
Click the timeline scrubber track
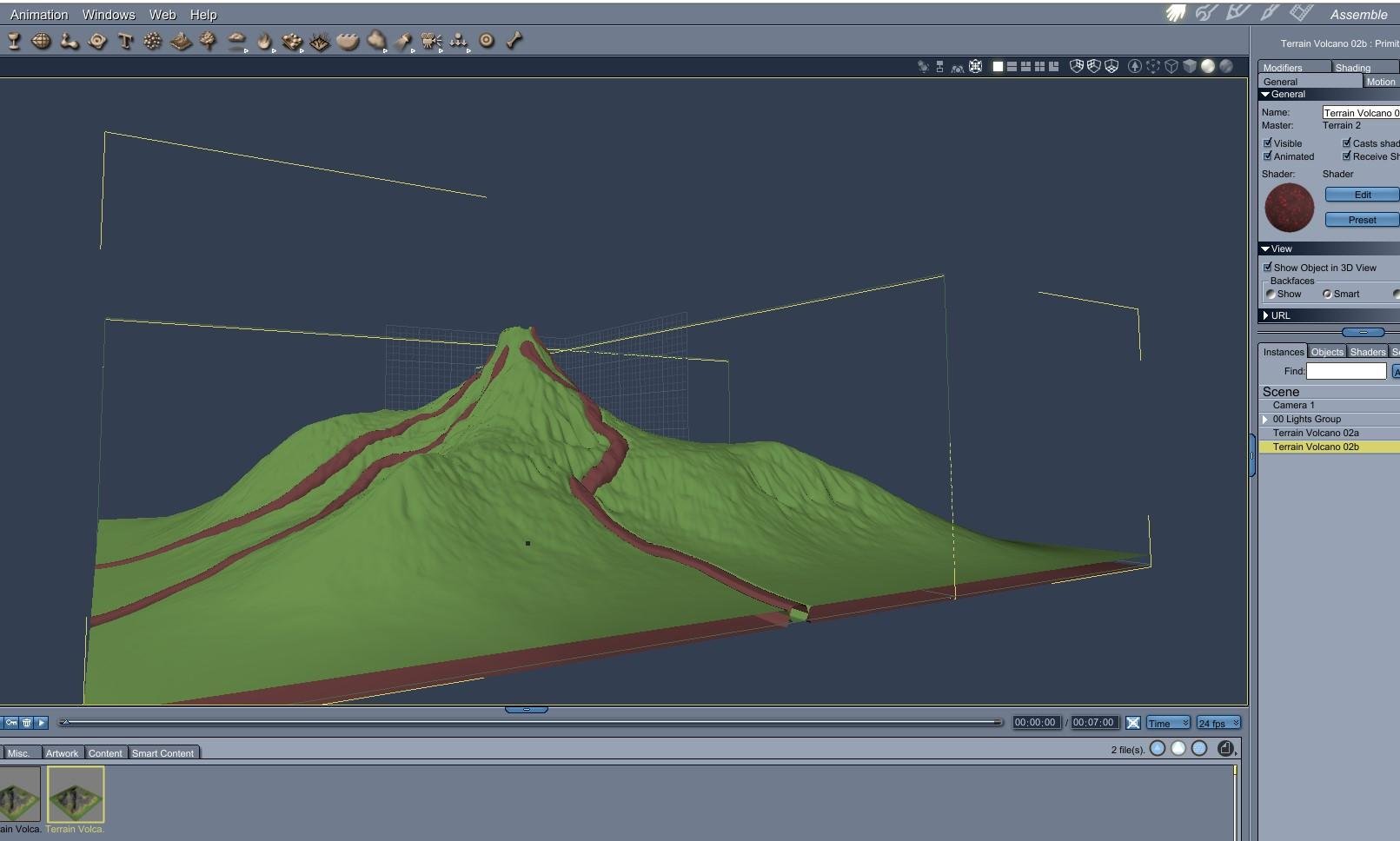531,722
